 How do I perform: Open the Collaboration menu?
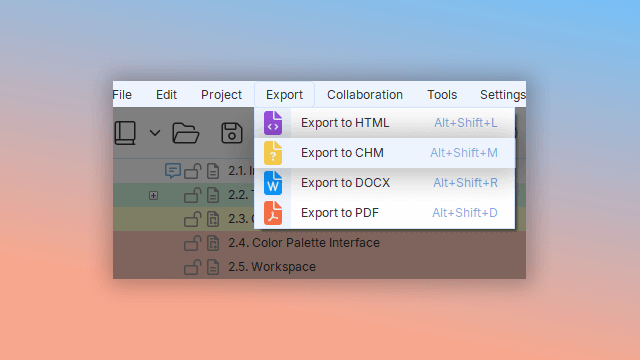coord(364,95)
